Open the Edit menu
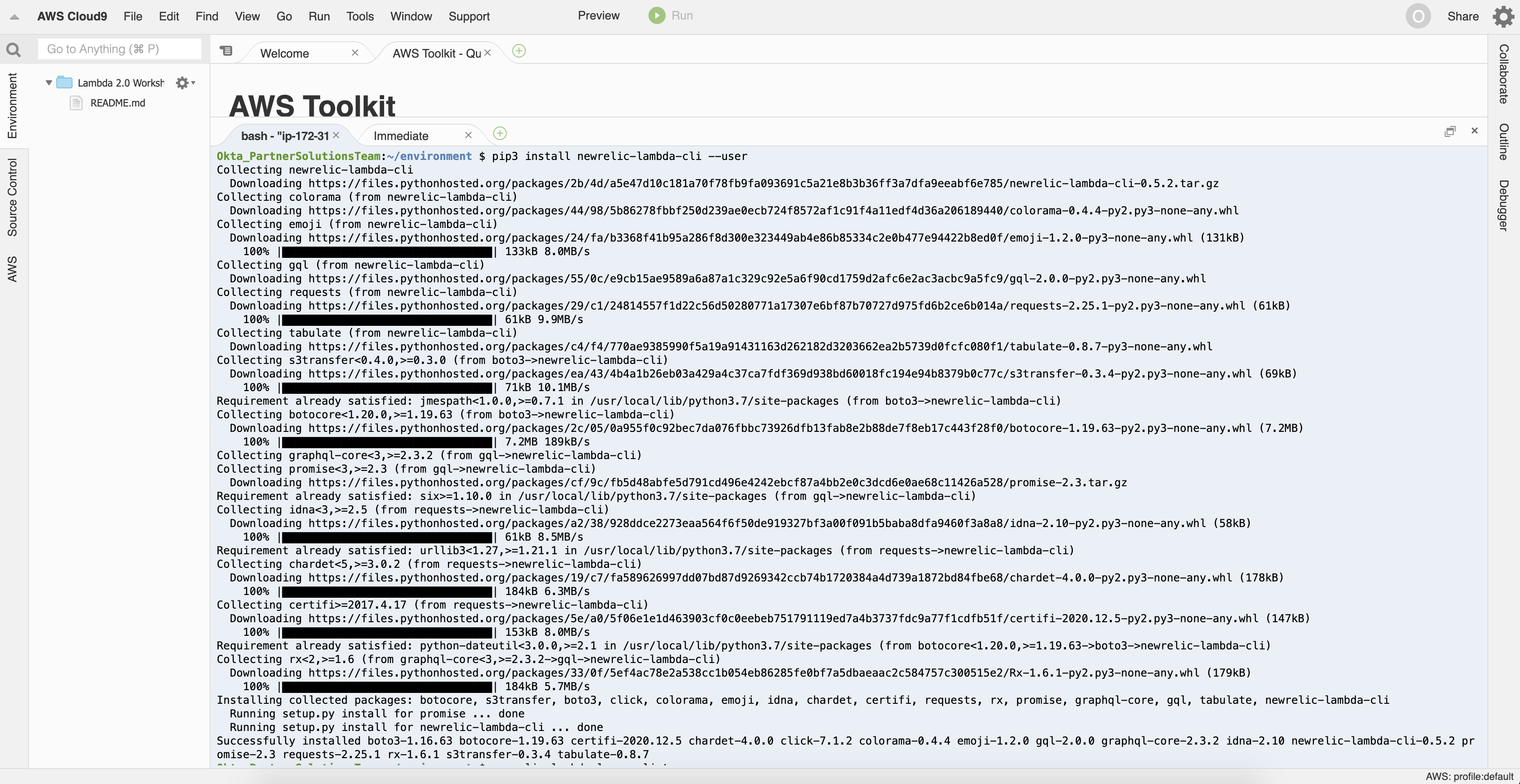 tap(169, 16)
